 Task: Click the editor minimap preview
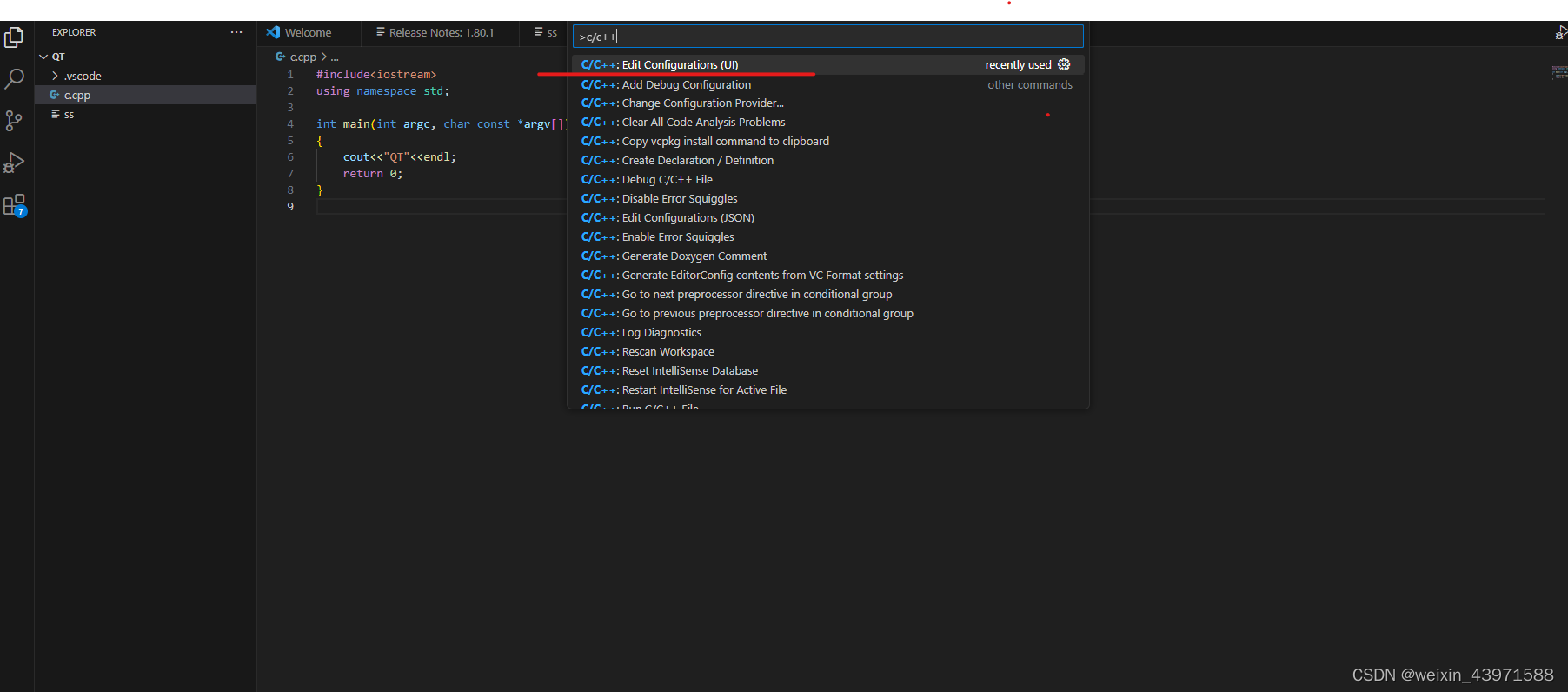tap(1559, 72)
